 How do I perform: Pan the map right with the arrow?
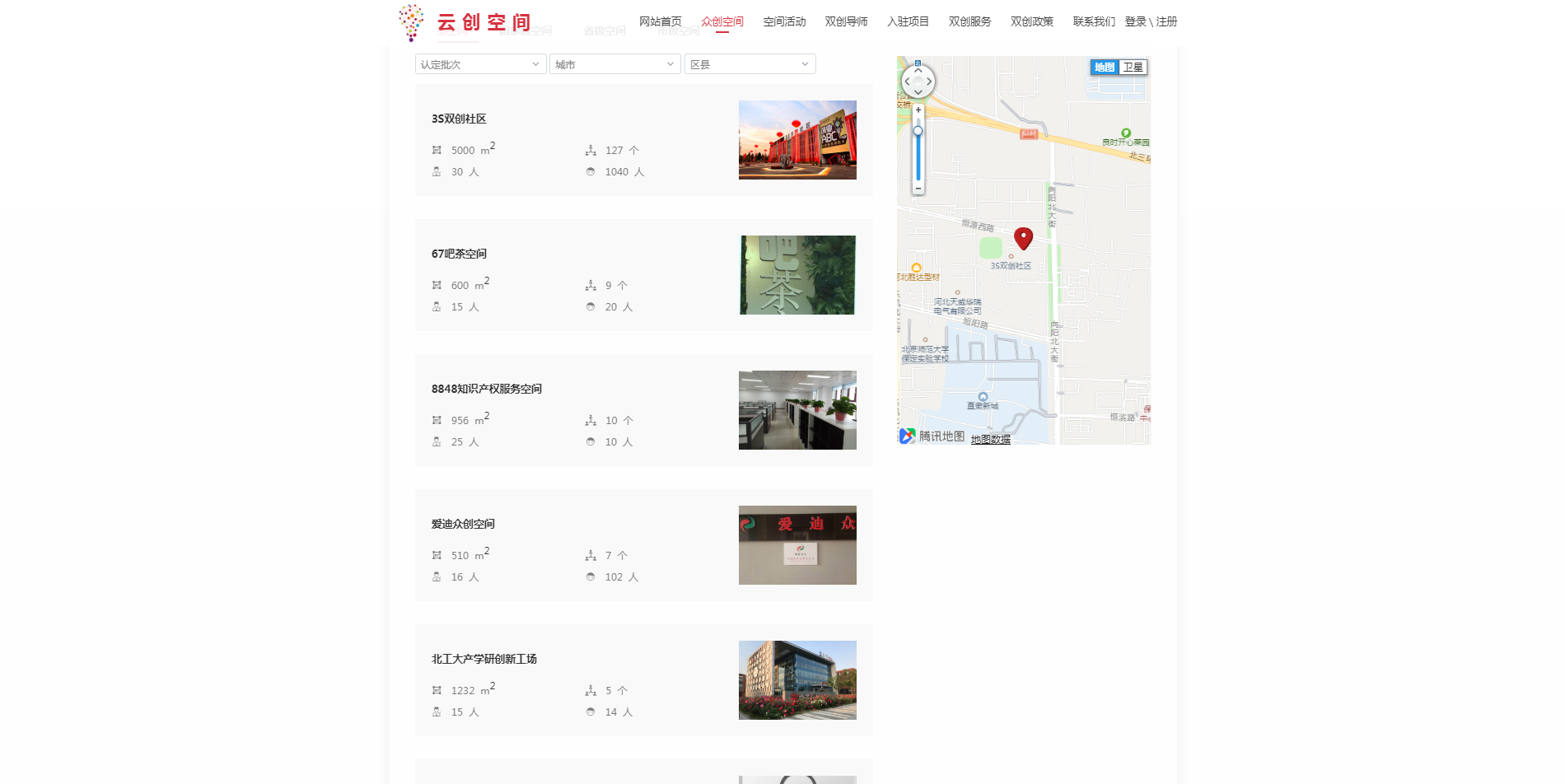(929, 82)
